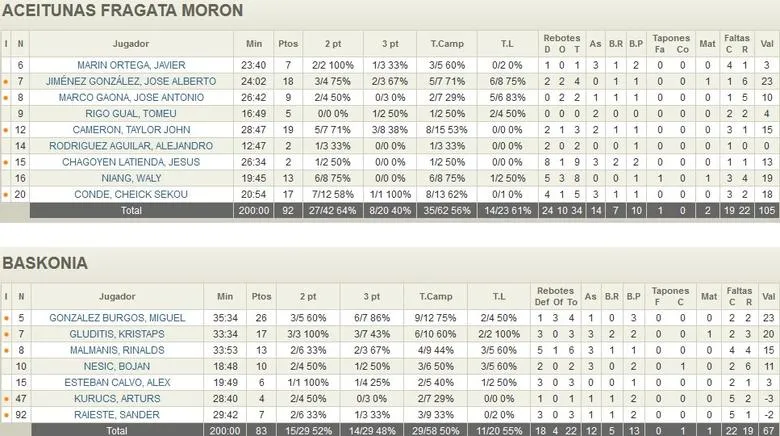Select Niang, Waly player name
Screen dimensions: 780x436
click(132, 178)
